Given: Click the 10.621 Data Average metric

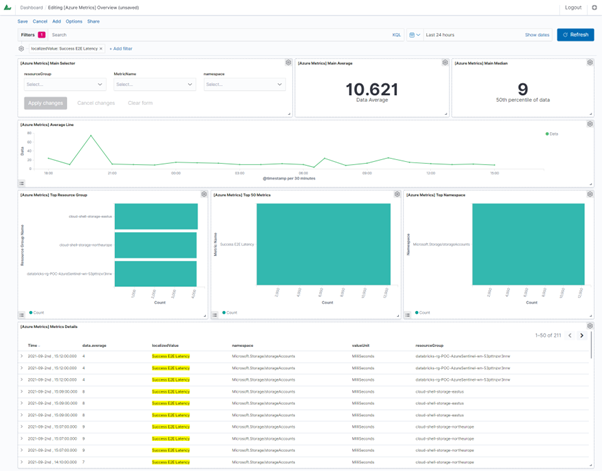Looking at the screenshot, I should pos(372,90).
